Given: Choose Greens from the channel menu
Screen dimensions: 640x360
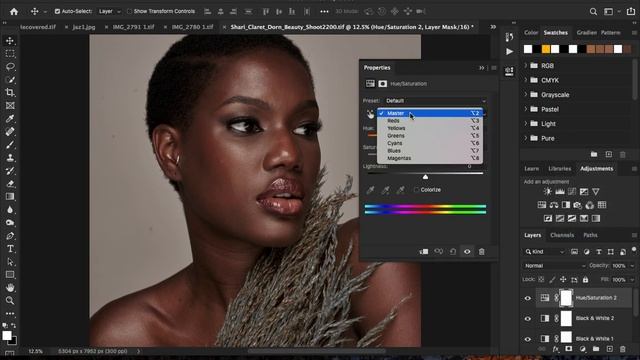Looking at the screenshot, I should point(430,136).
